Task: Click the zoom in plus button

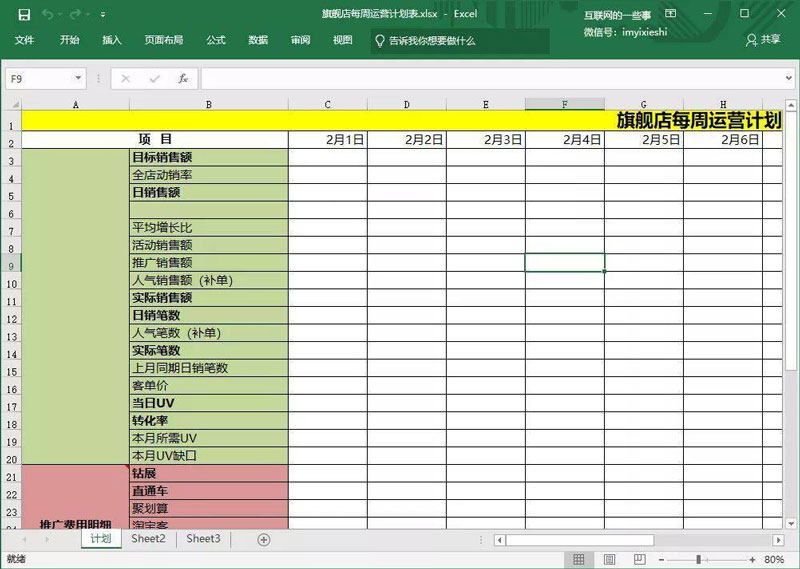Action: tap(753, 559)
